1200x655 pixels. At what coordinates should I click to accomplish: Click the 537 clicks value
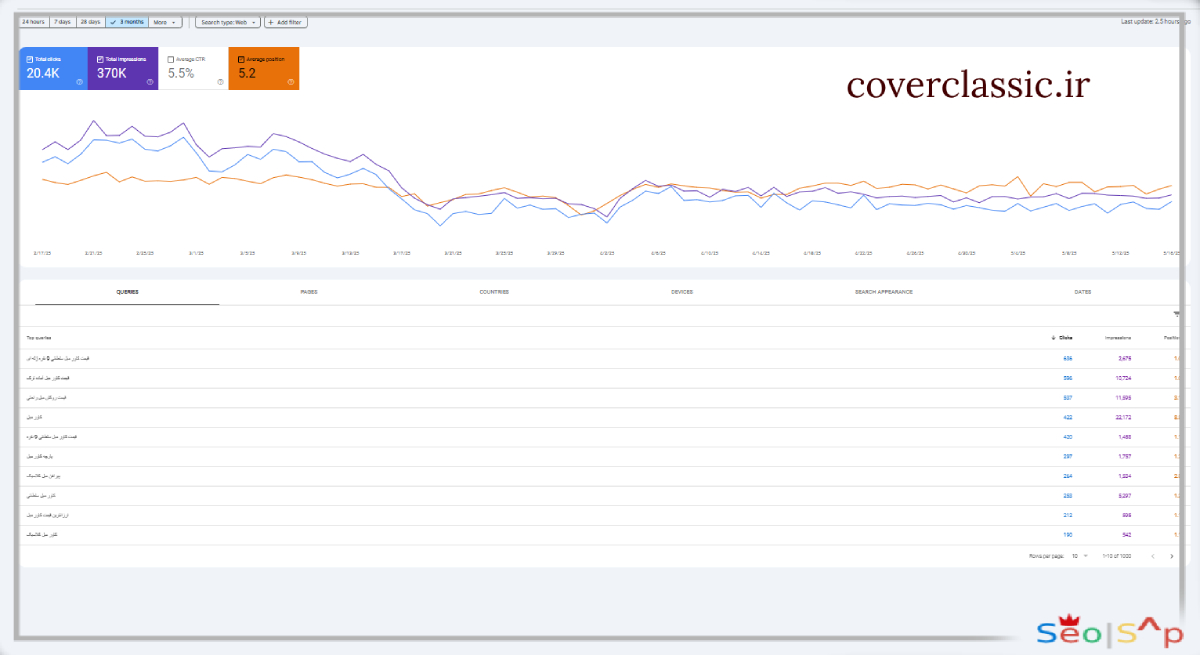point(1068,397)
